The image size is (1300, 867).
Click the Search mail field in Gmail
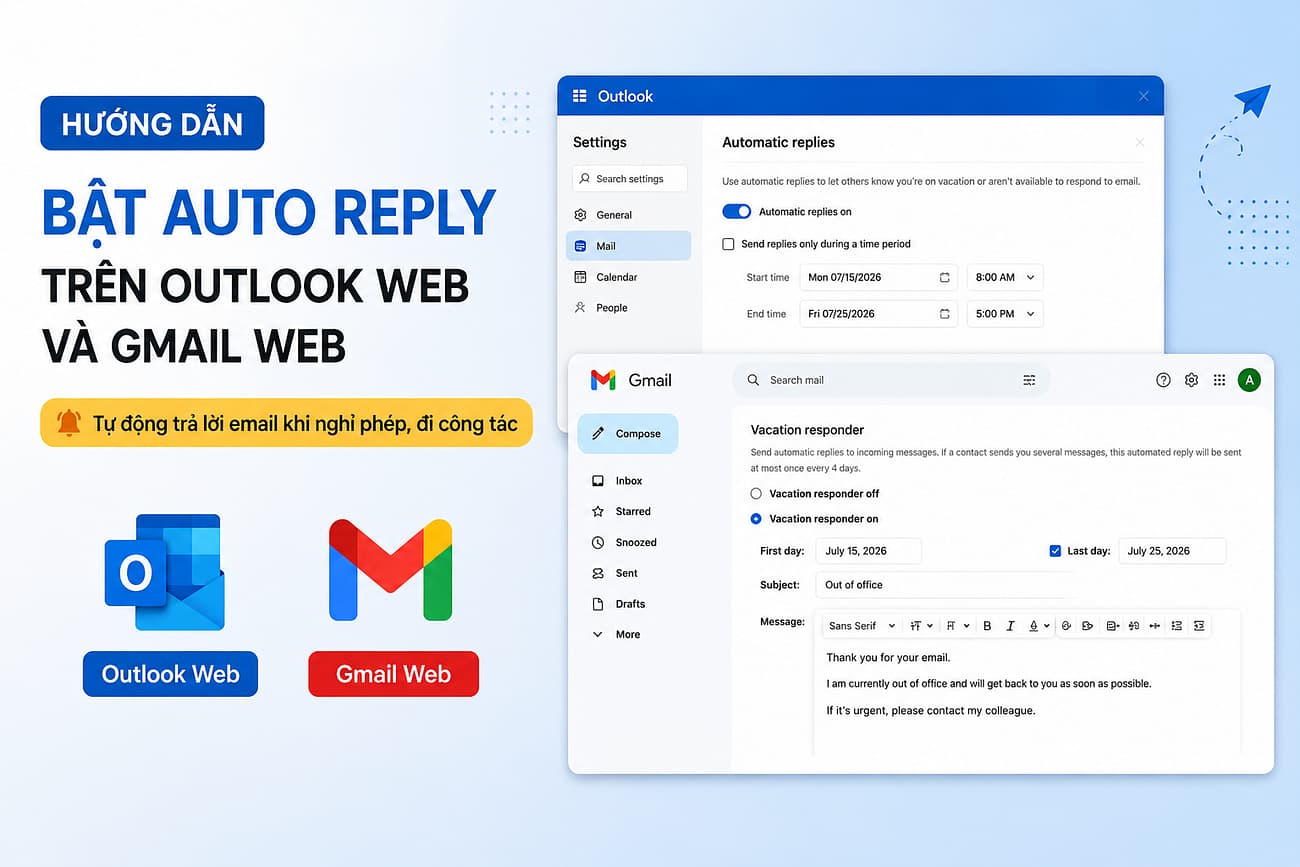(x=892, y=380)
